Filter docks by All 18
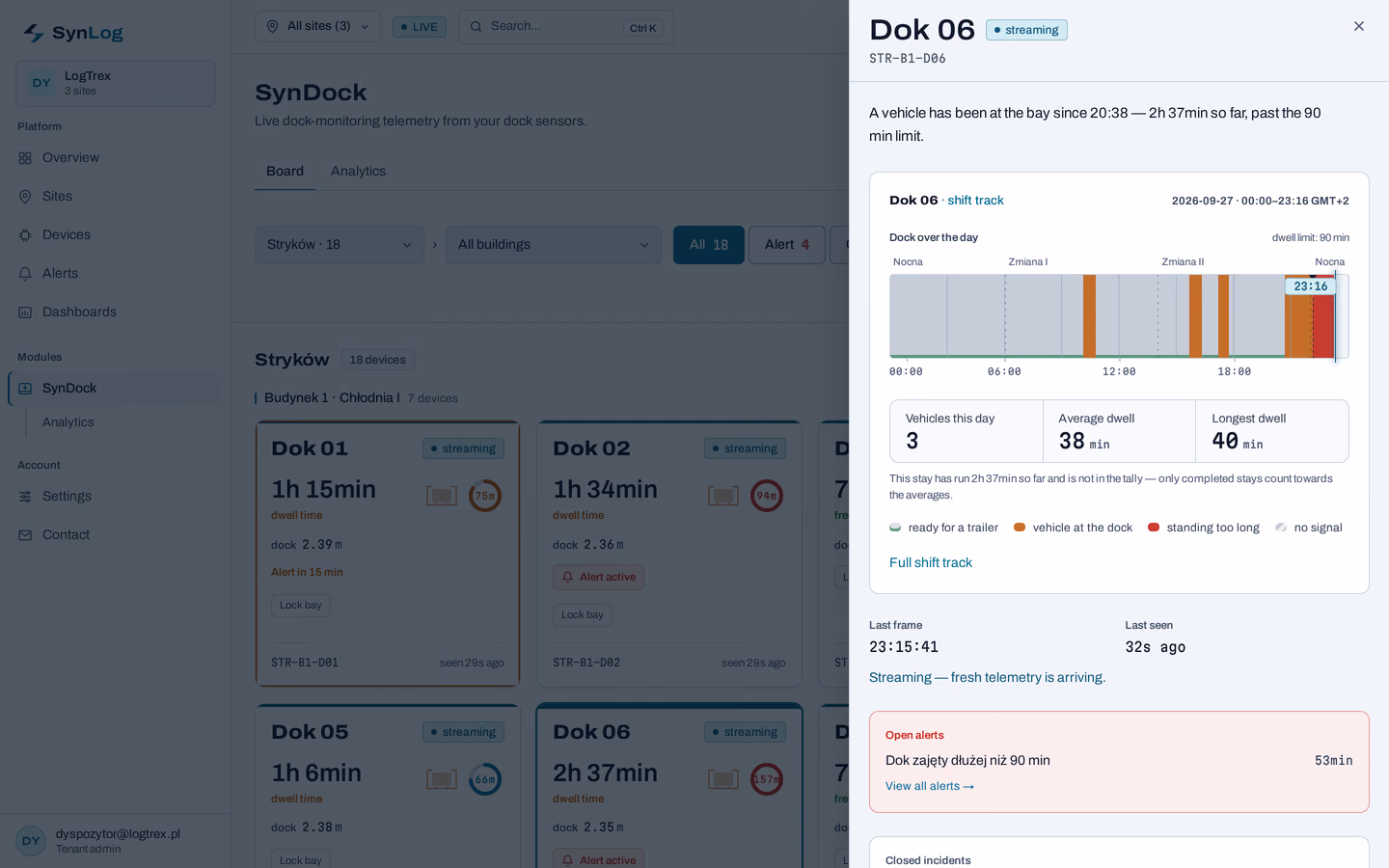The width and height of the screenshot is (1389, 868). coord(709,245)
